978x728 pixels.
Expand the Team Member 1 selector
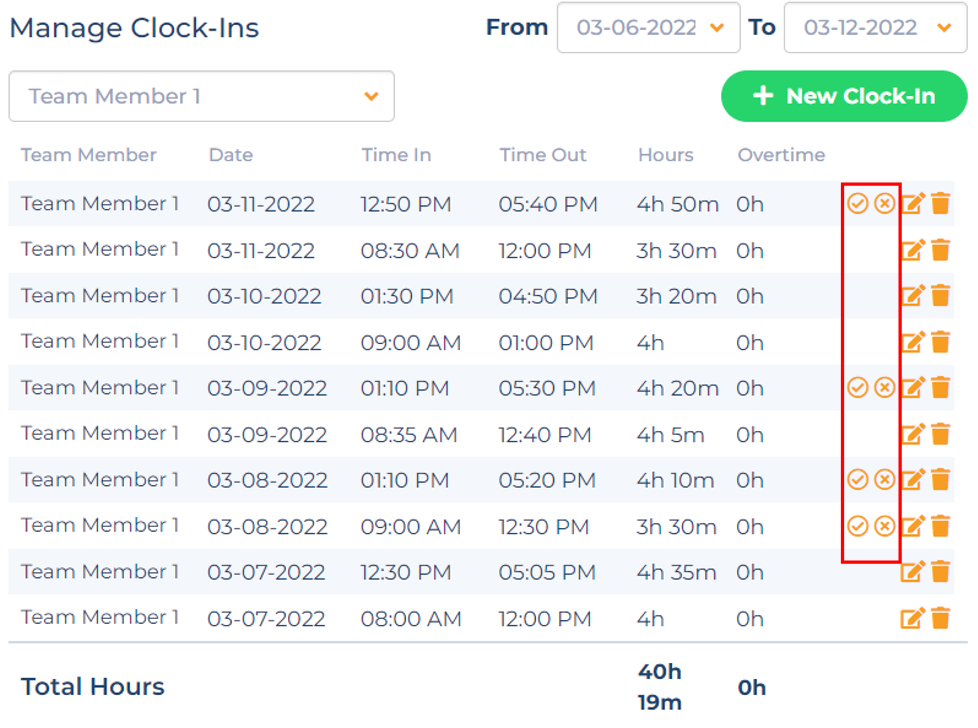pos(201,96)
